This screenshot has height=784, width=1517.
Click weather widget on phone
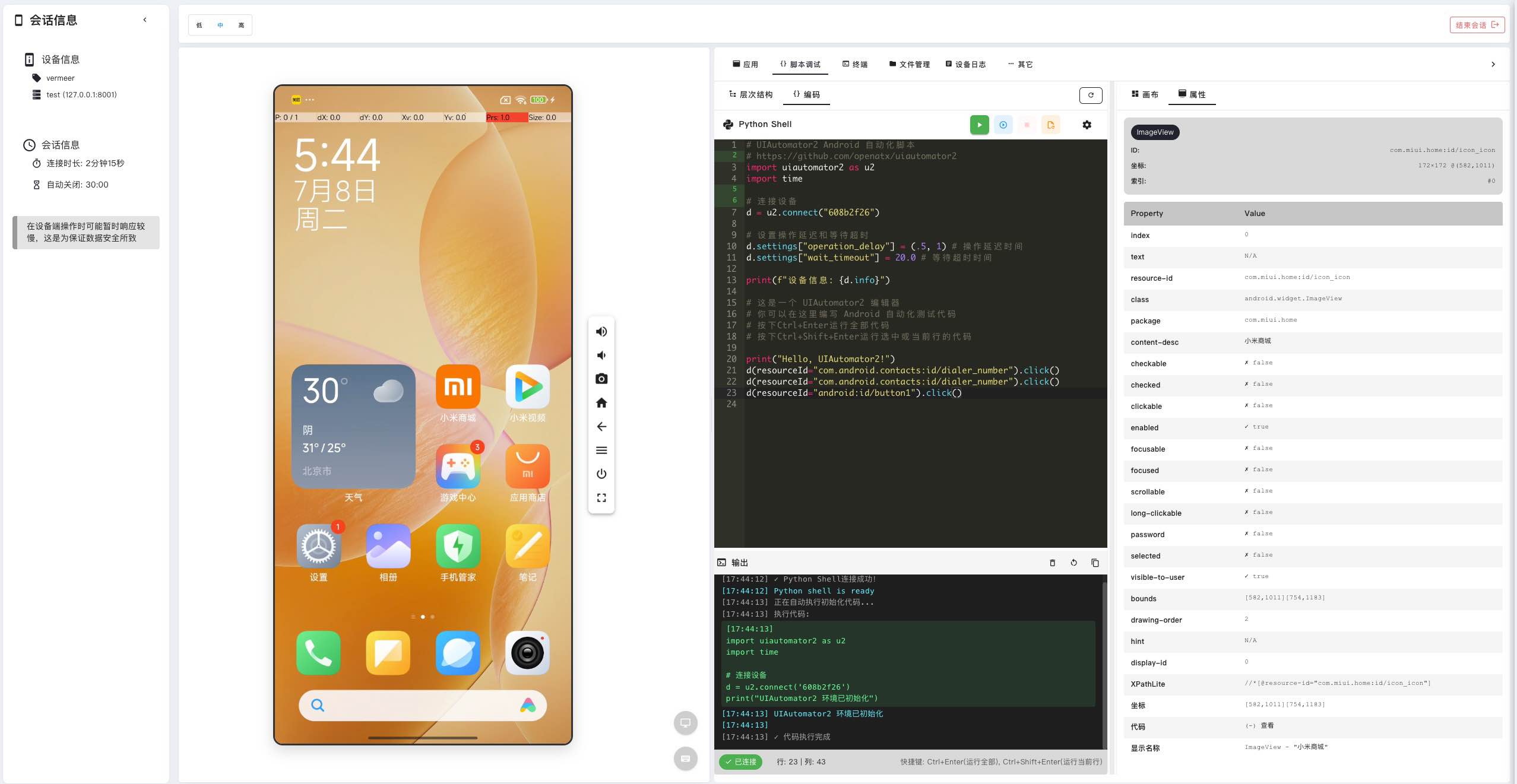coord(353,426)
